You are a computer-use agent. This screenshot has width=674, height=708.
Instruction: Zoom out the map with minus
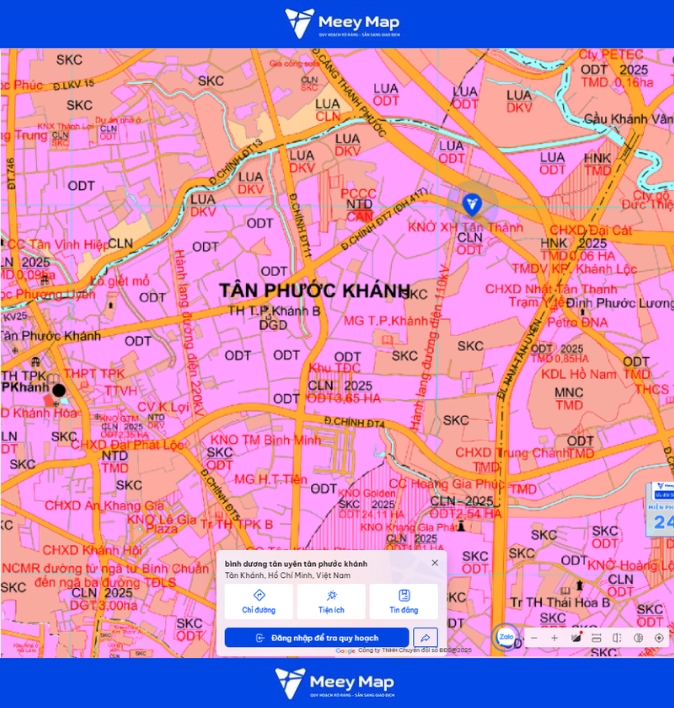(x=534, y=638)
